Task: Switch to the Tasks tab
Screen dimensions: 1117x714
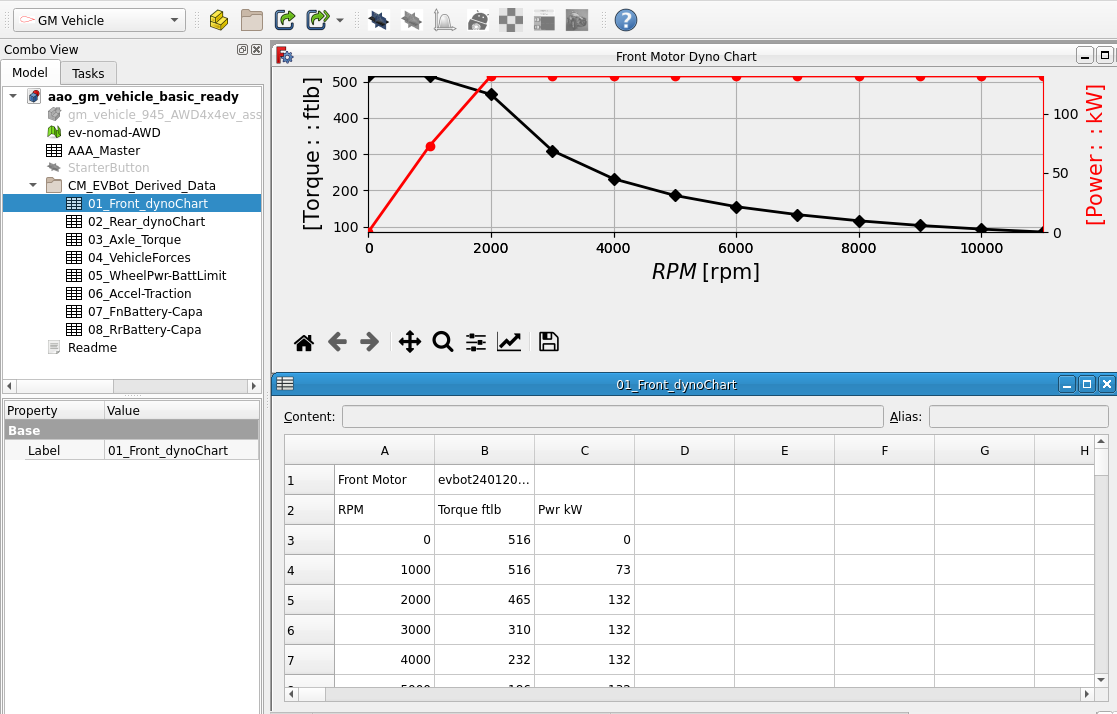Action: coord(88,73)
